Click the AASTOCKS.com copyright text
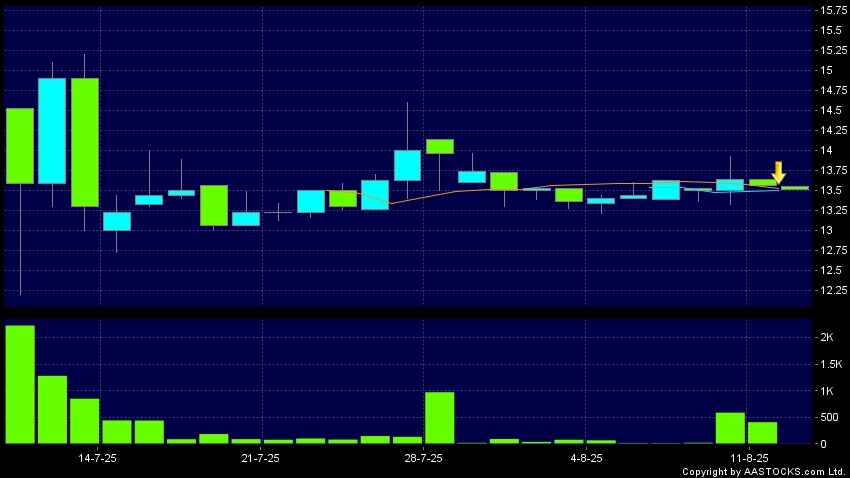Image resolution: width=850 pixels, height=478 pixels. pos(765,472)
